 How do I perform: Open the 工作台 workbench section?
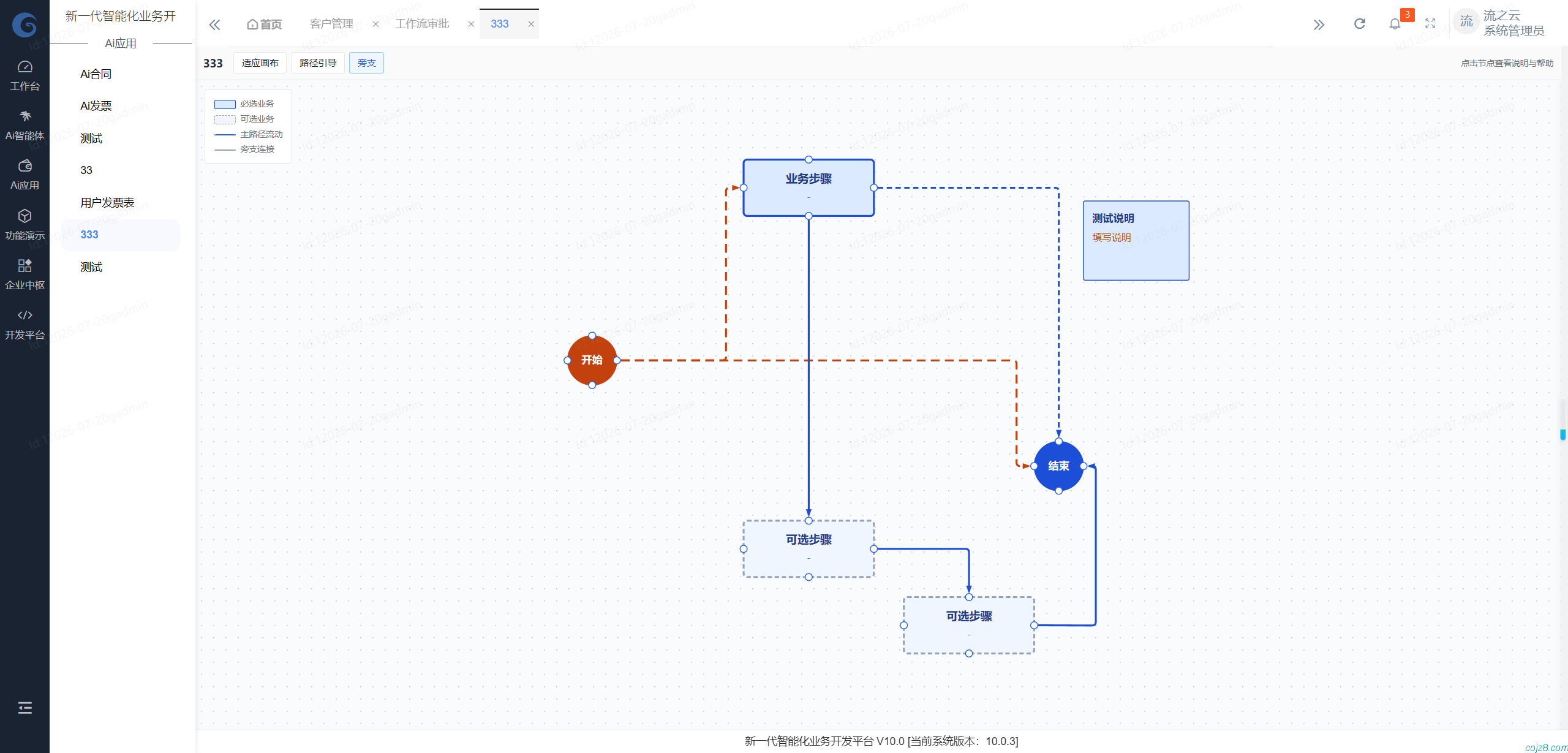click(24, 75)
